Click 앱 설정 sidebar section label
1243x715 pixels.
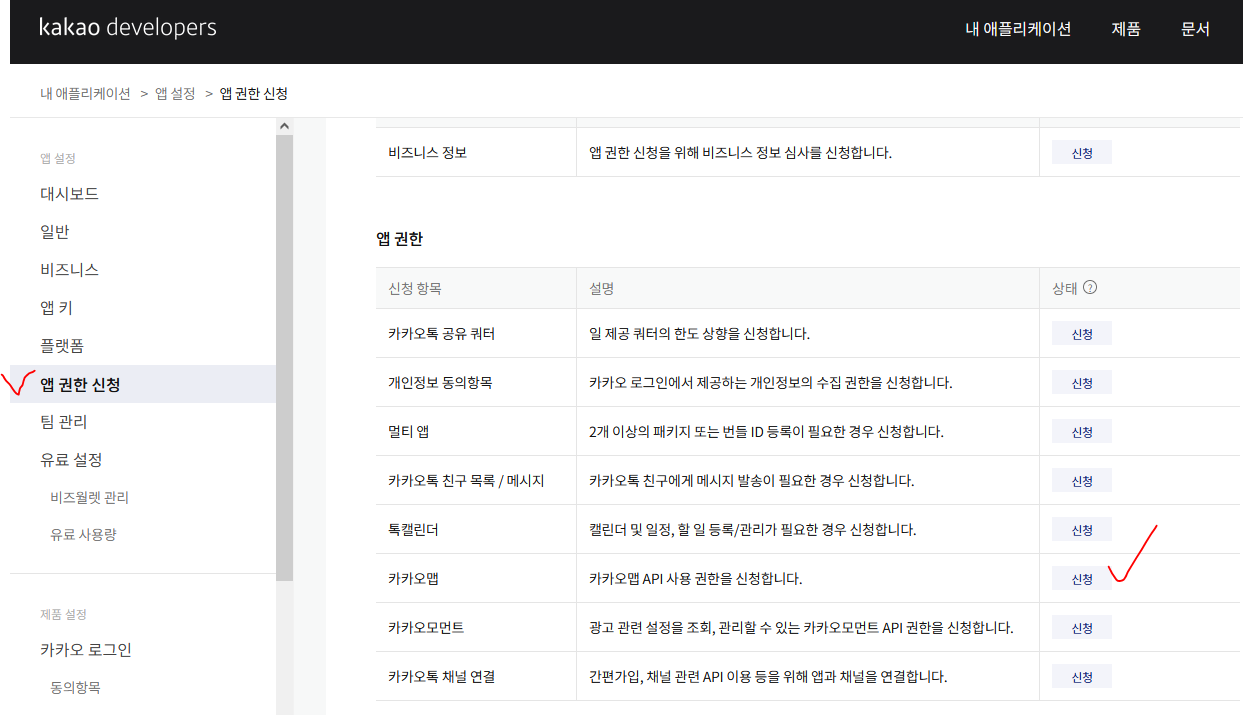tap(58, 158)
